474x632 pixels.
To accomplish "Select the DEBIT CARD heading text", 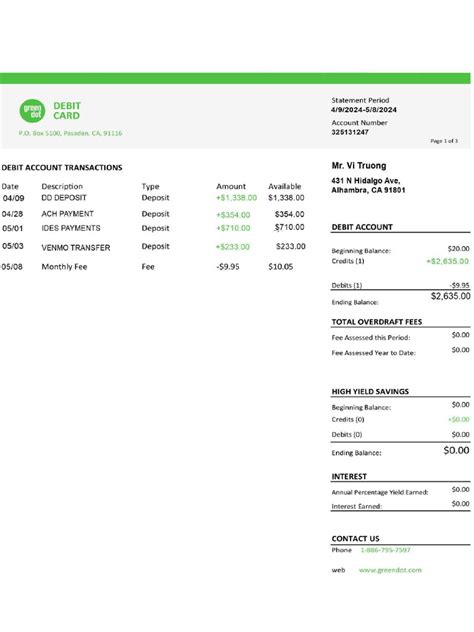I will tap(67, 111).
